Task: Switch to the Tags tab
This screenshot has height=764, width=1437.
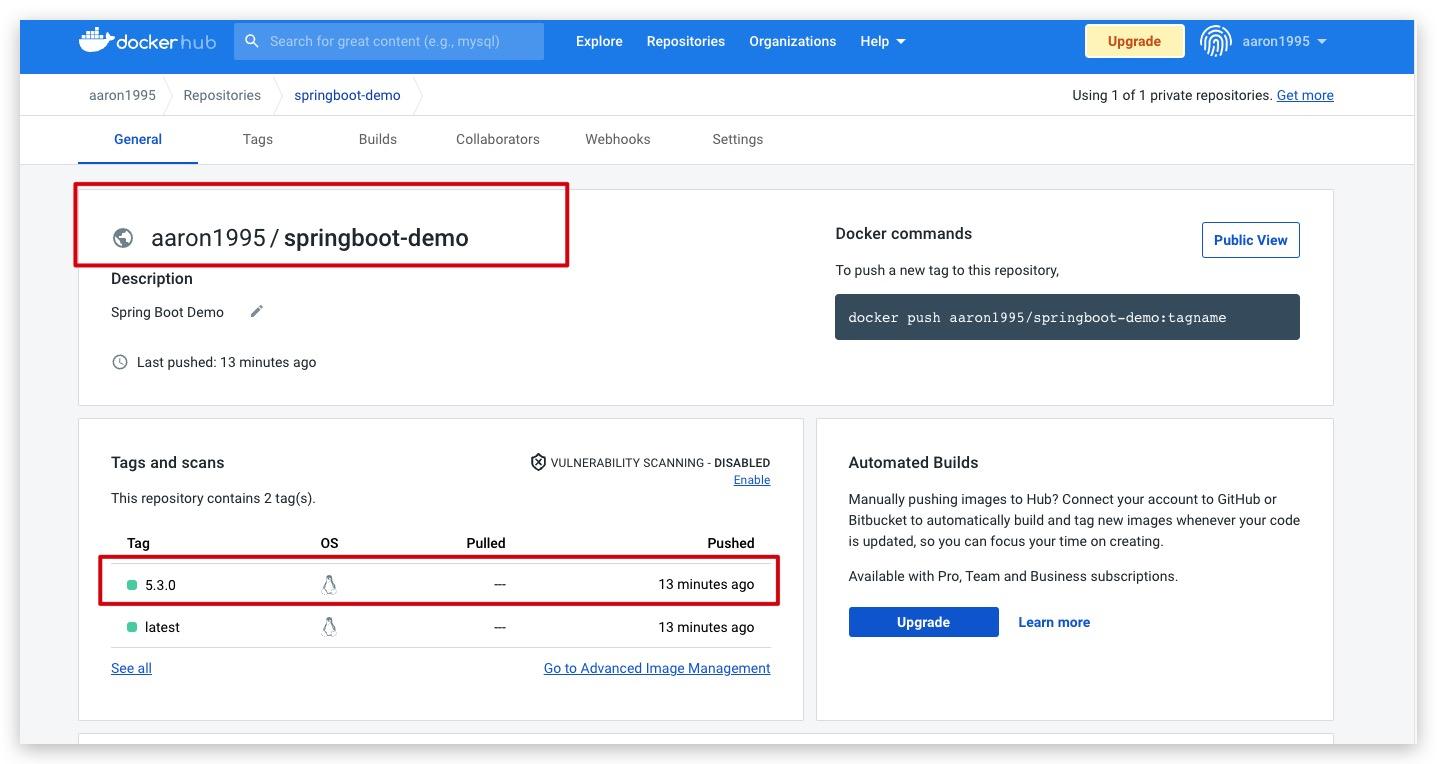Action: pos(257,139)
